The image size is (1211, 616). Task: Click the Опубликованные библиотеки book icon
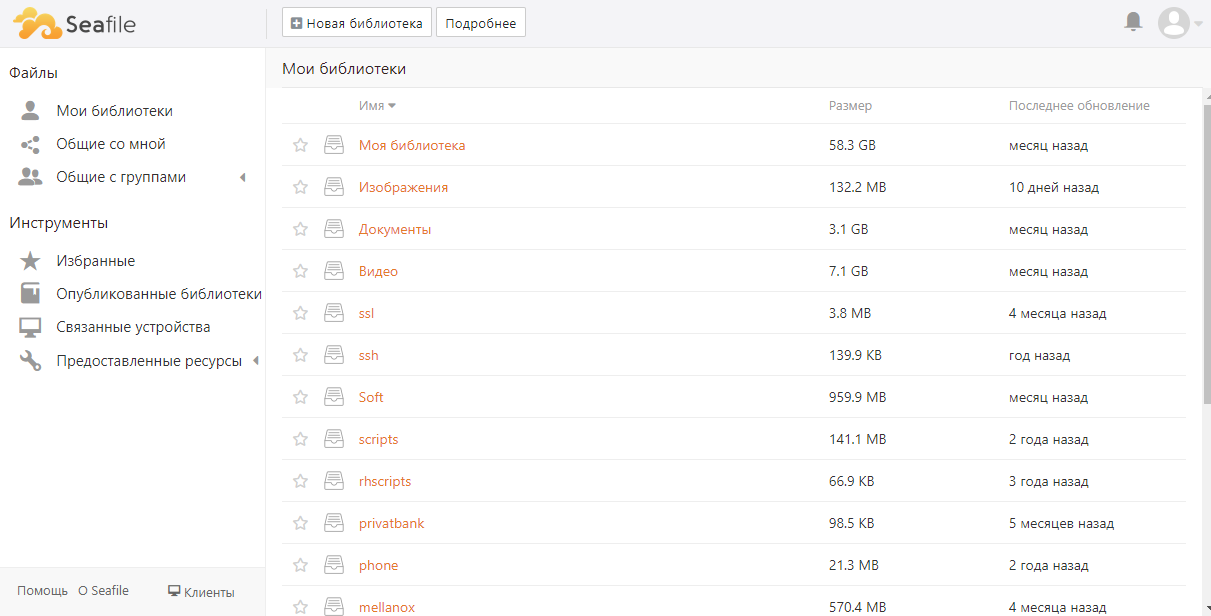pos(31,294)
